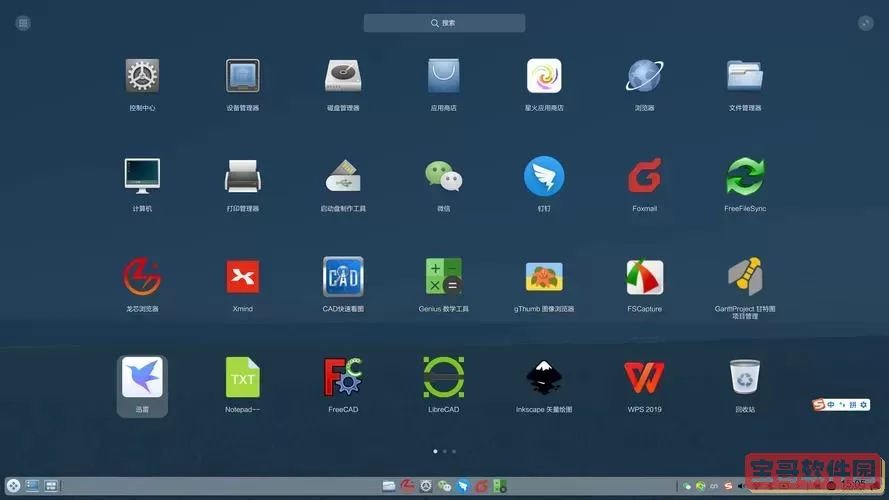The height and width of the screenshot is (500, 889).
Task: Toggle category view with top-left grid button
Action: [23, 23]
